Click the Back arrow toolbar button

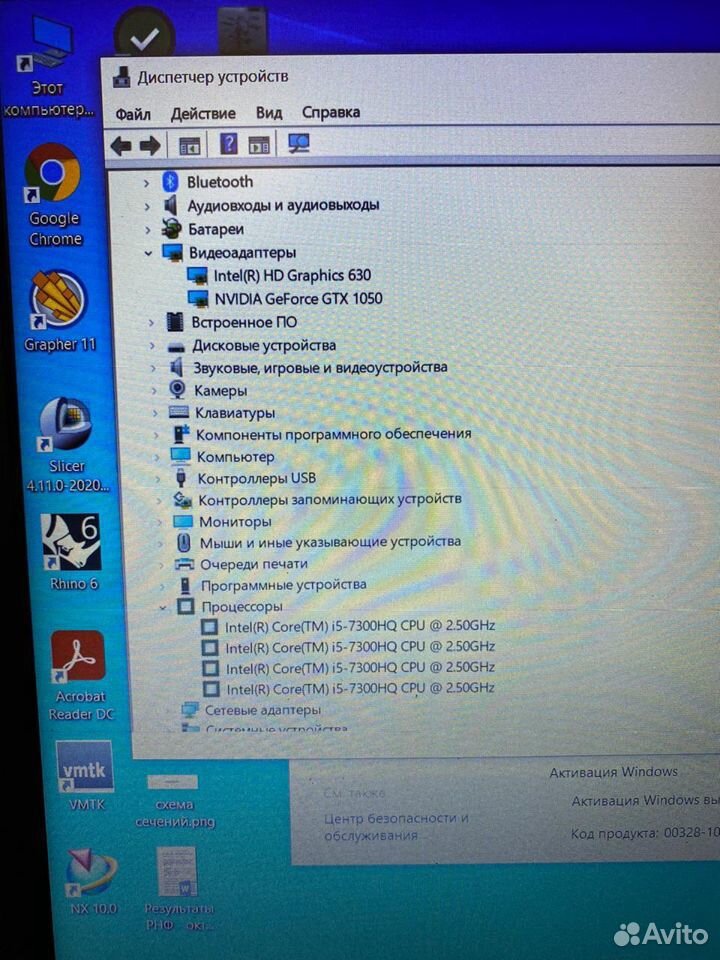click(121, 146)
